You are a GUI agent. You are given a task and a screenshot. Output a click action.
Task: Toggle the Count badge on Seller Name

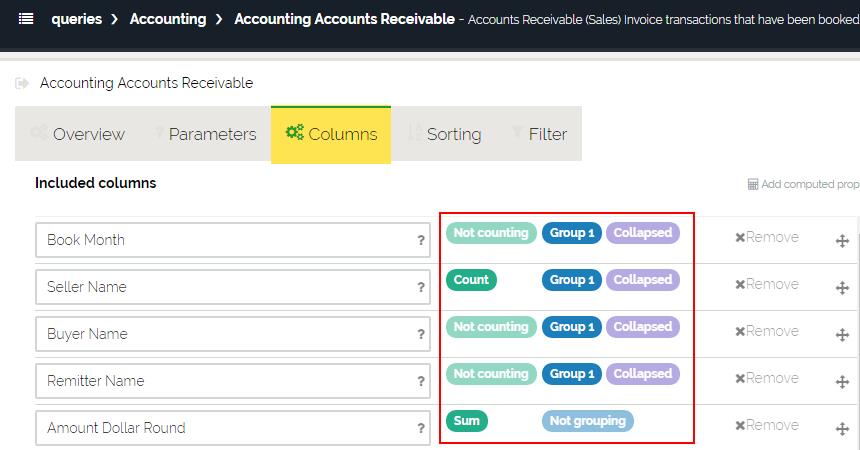tap(471, 280)
